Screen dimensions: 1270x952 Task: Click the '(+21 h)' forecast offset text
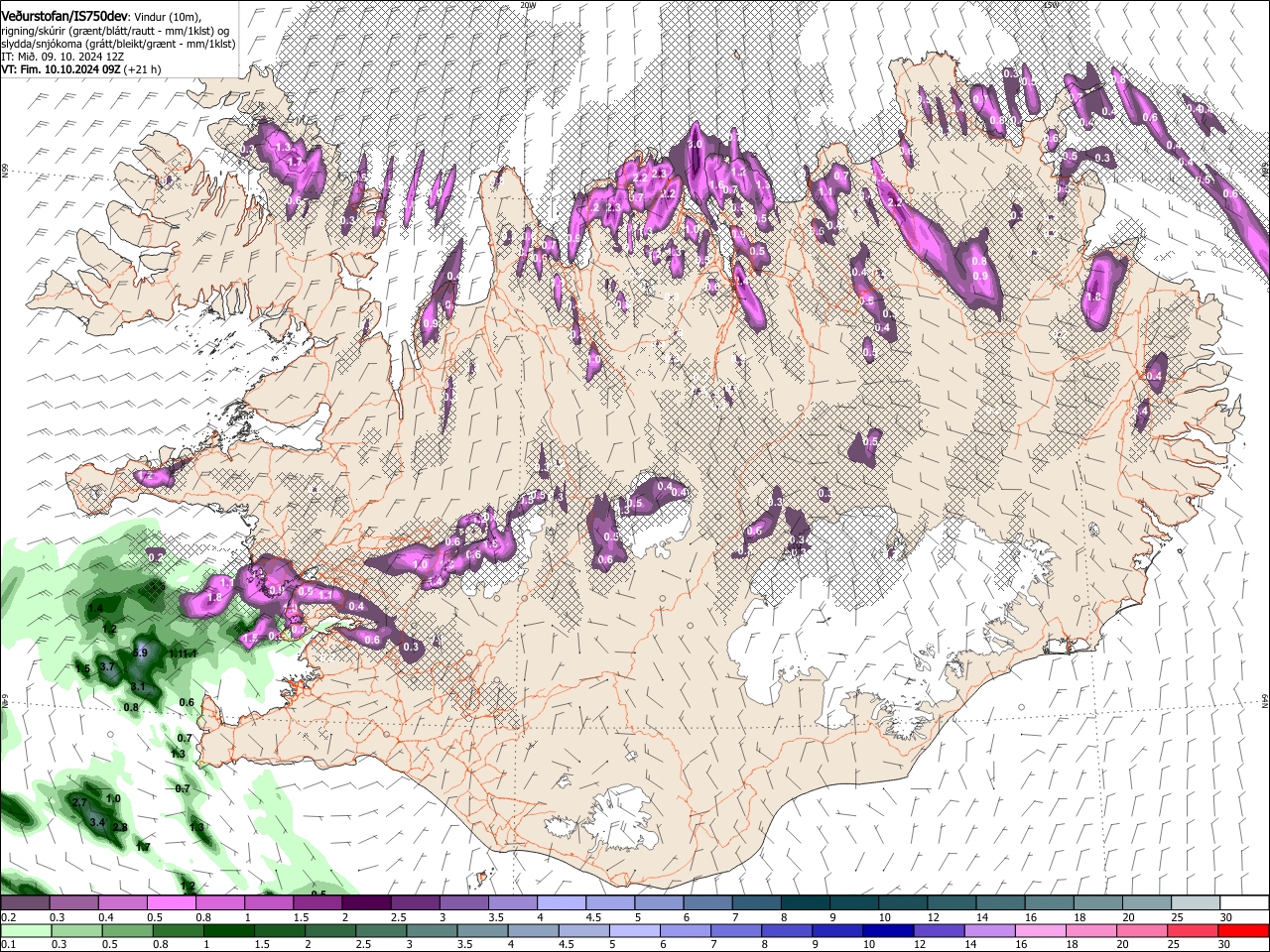(143, 69)
